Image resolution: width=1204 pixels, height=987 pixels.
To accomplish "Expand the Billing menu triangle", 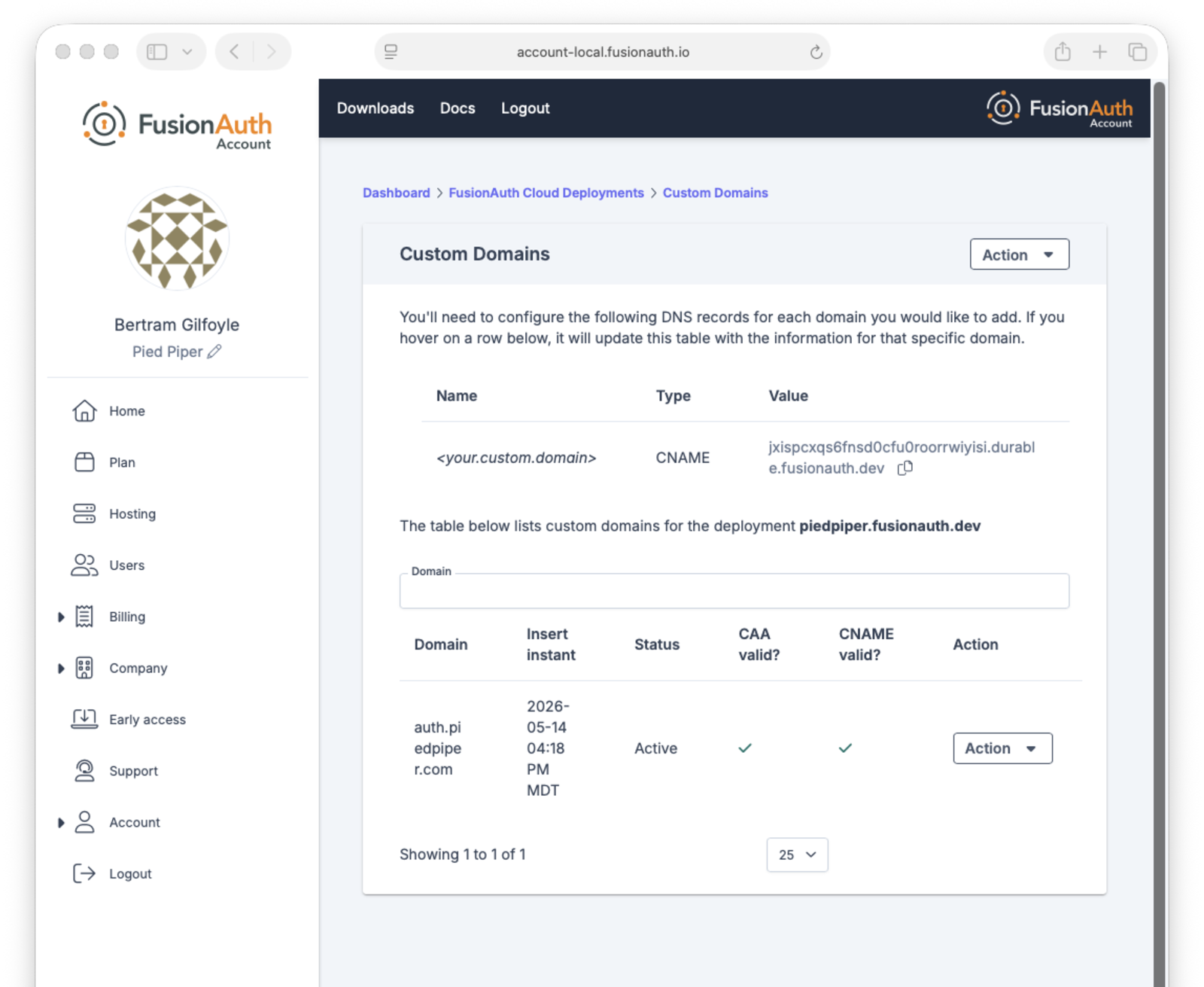I will click(61, 617).
